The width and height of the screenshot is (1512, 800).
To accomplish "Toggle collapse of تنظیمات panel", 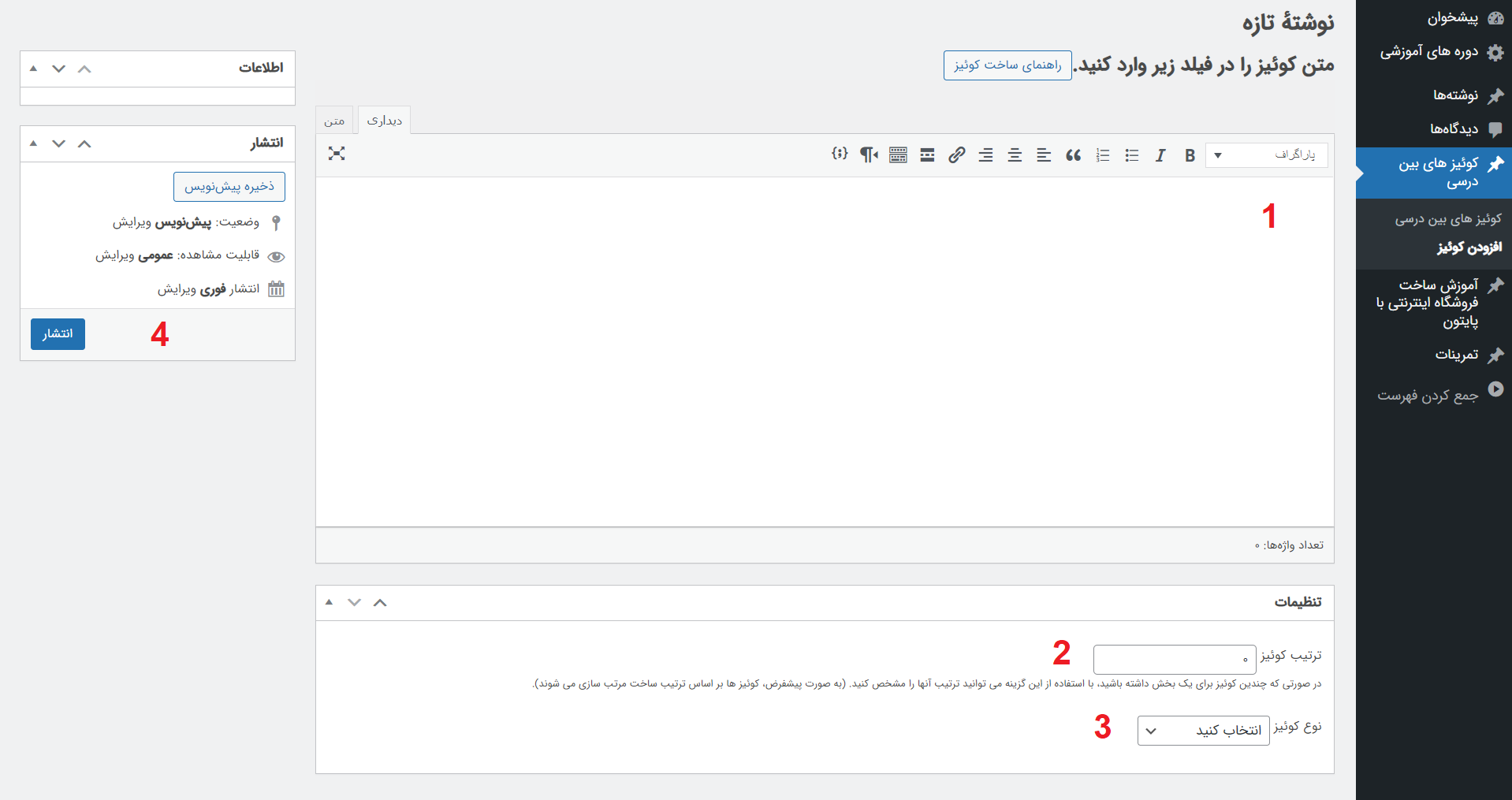I will click(329, 602).
